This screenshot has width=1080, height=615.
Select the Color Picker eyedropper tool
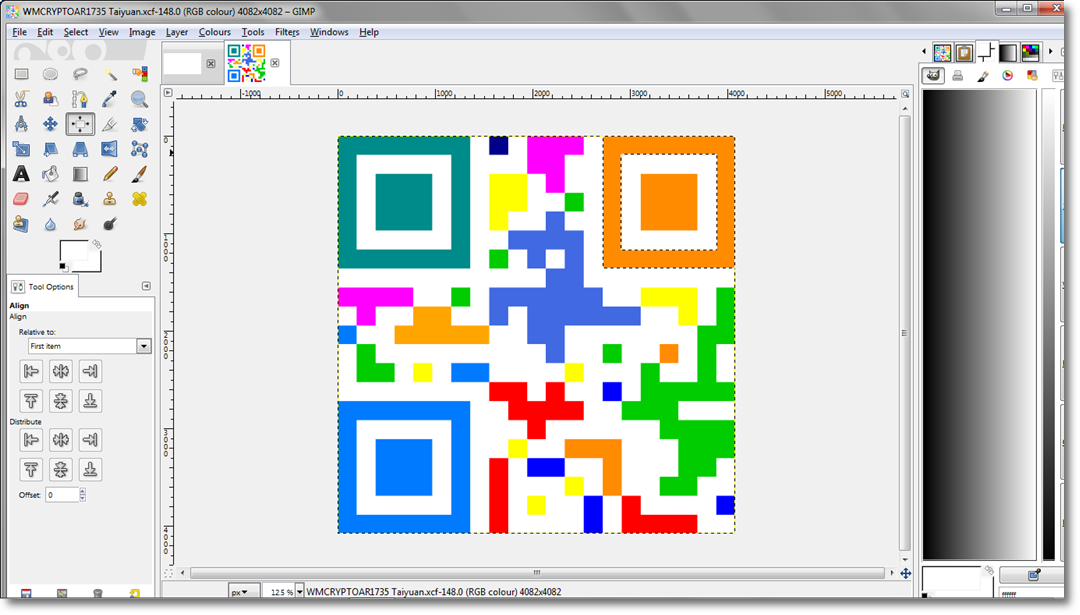(110, 98)
